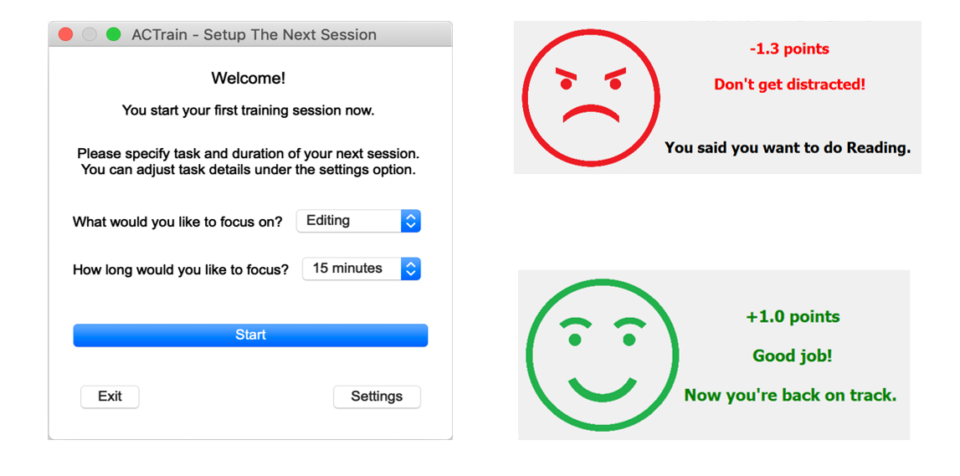
Task: Click the green smiley face icon
Action: (602, 356)
